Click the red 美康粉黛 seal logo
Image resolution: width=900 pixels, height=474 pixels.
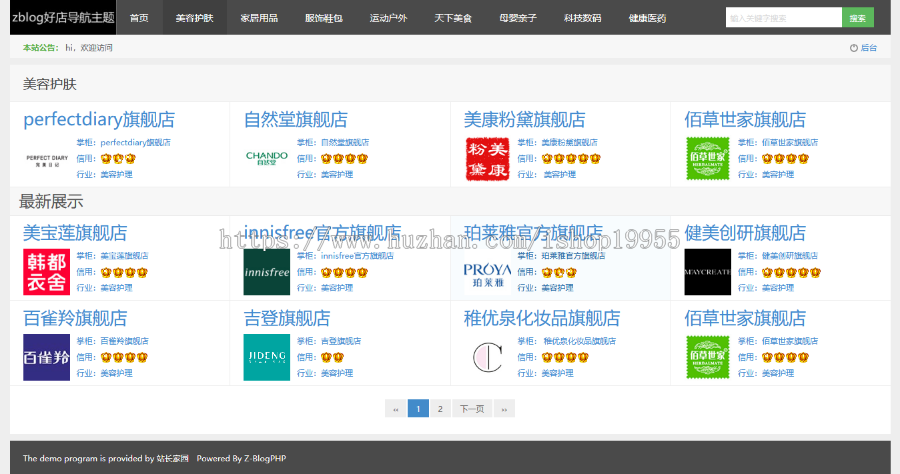pyautogui.click(x=487, y=159)
